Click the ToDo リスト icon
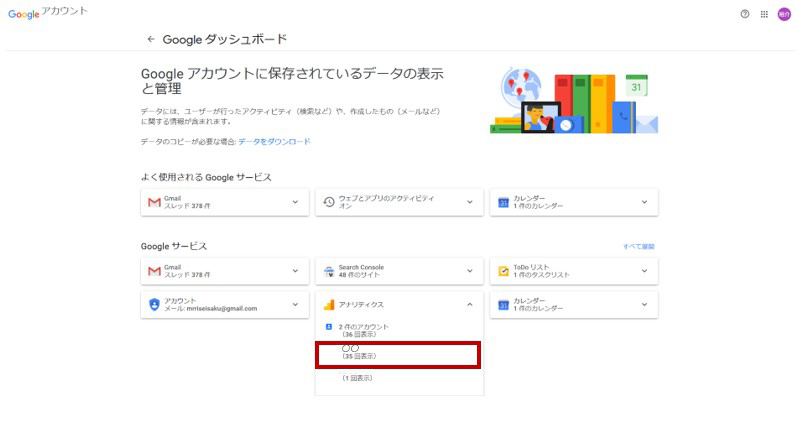 click(503, 271)
